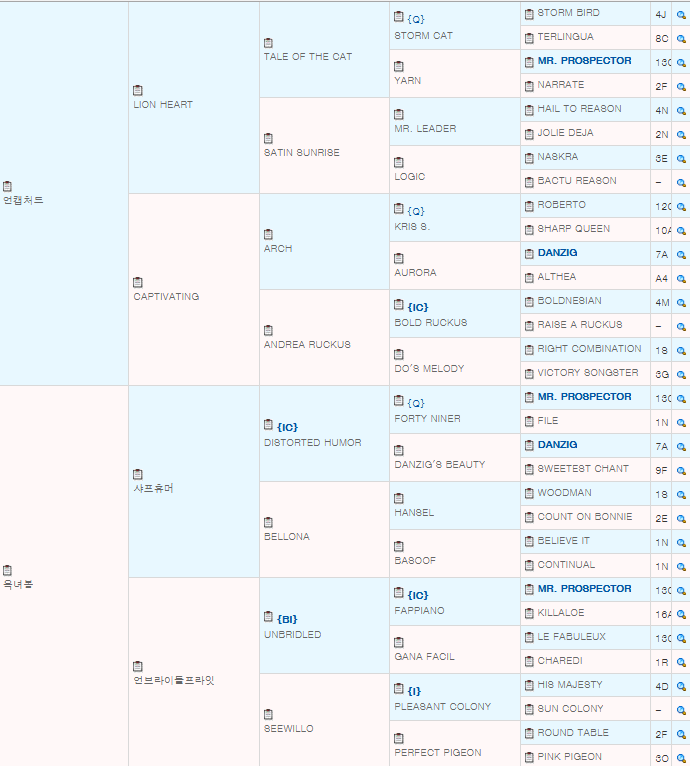Select the horse name UNBRIDLED
The height and width of the screenshot is (766, 690).
pyautogui.click(x=293, y=635)
